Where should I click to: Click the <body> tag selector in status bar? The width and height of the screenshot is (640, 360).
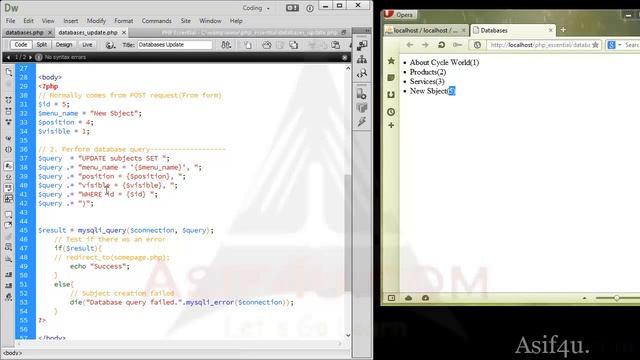13,353
